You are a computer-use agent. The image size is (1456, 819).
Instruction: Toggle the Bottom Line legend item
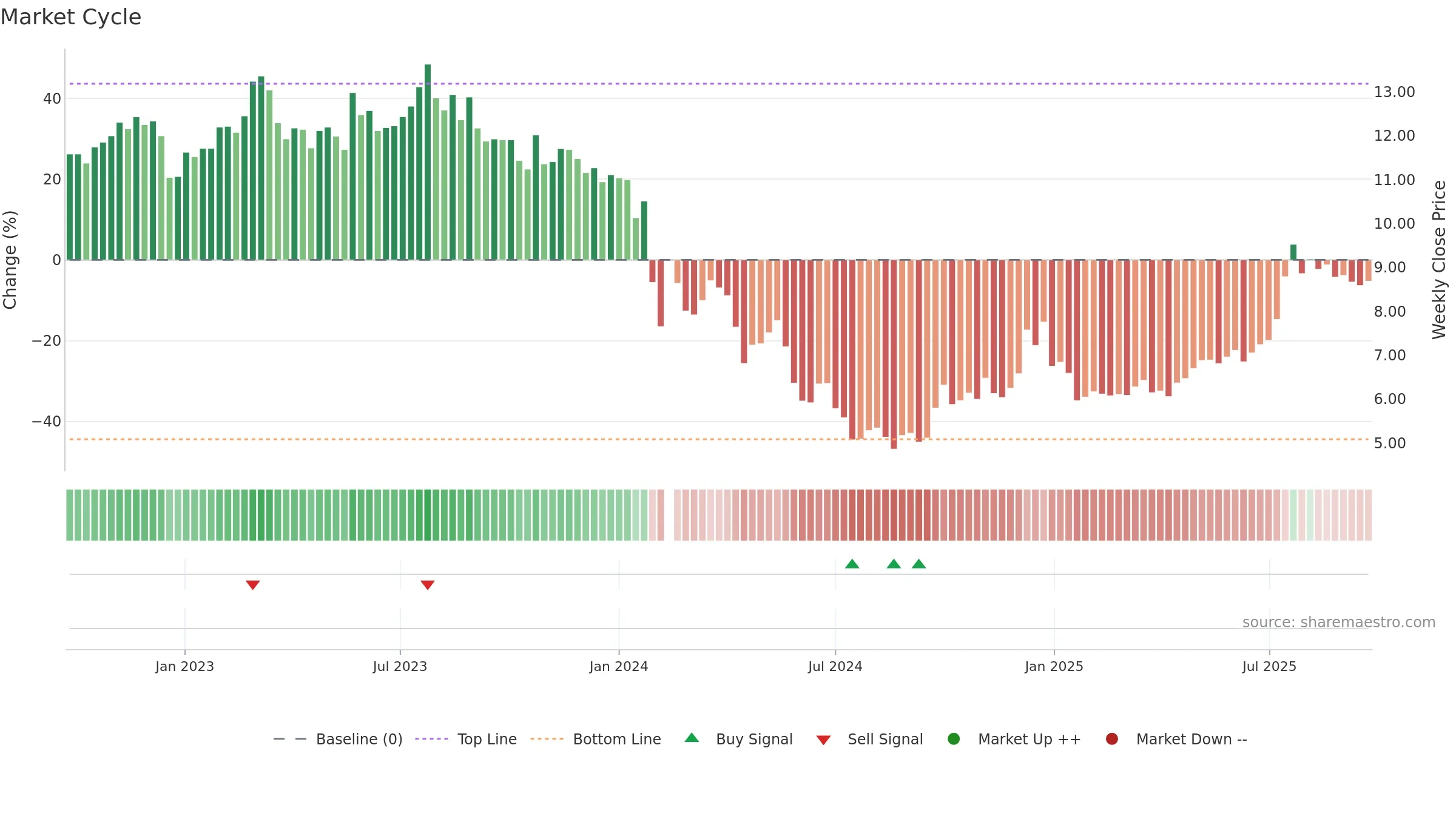pyautogui.click(x=595, y=739)
